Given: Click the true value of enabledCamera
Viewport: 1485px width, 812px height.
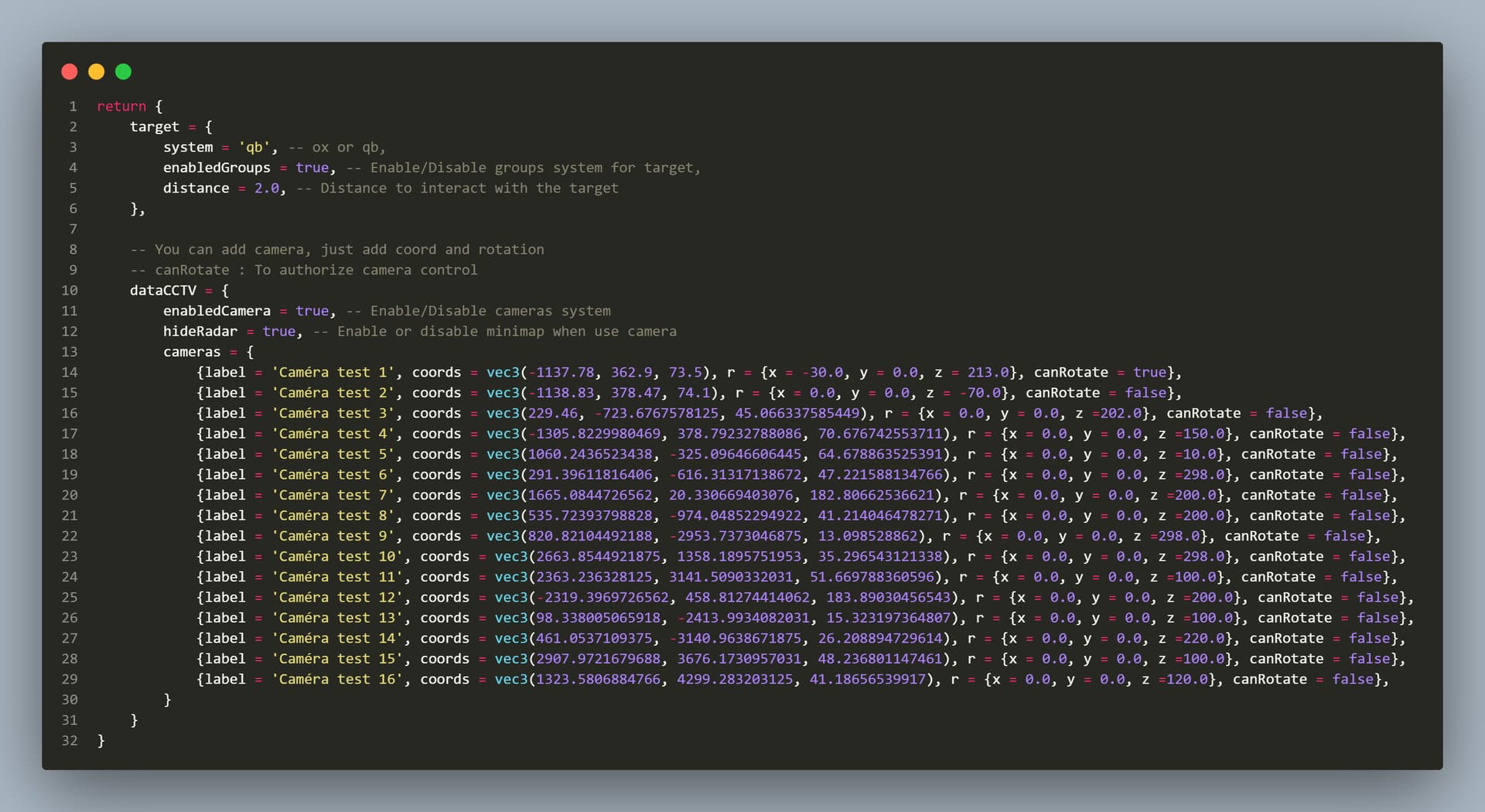Looking at the screenshot, I should point(312,311).
